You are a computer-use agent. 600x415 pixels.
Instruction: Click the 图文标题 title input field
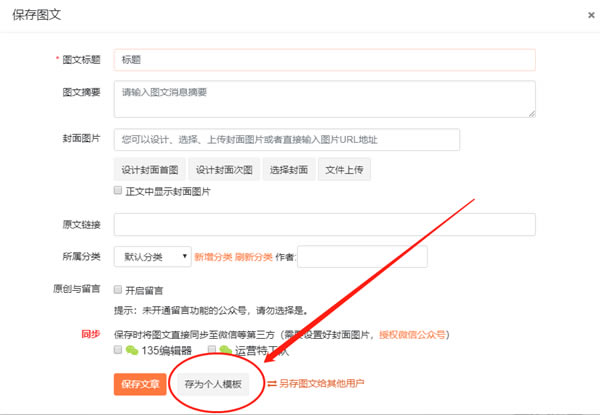click(324, 60)
